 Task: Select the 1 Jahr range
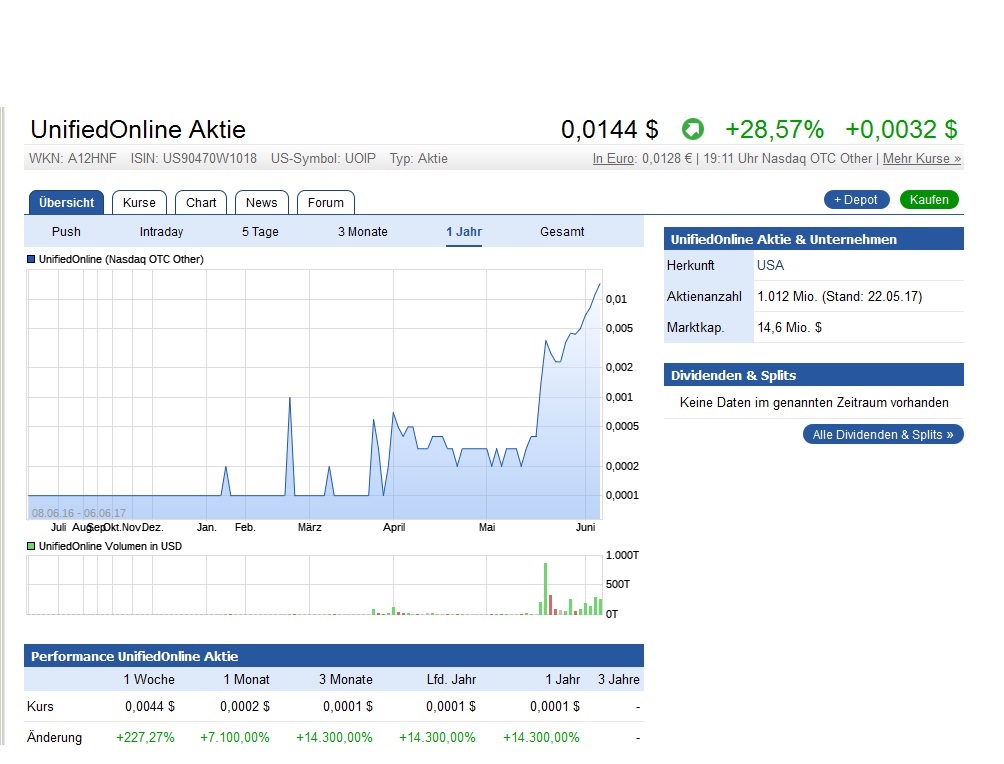[x=463, y=232]
